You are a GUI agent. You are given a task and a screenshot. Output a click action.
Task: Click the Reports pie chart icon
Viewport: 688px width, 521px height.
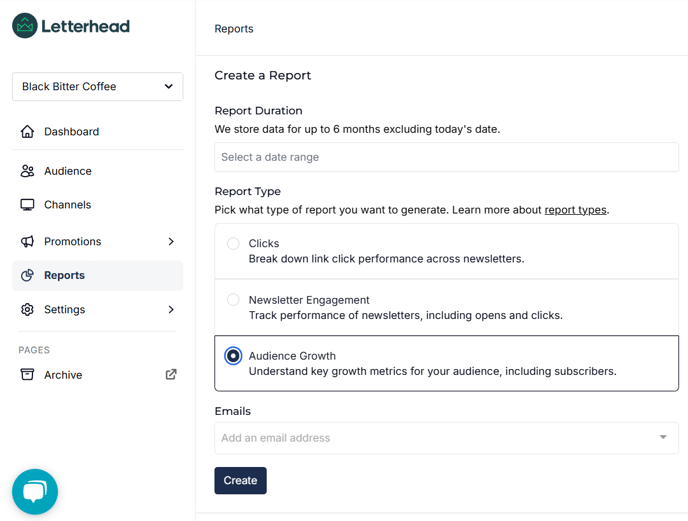click(27, 275)
